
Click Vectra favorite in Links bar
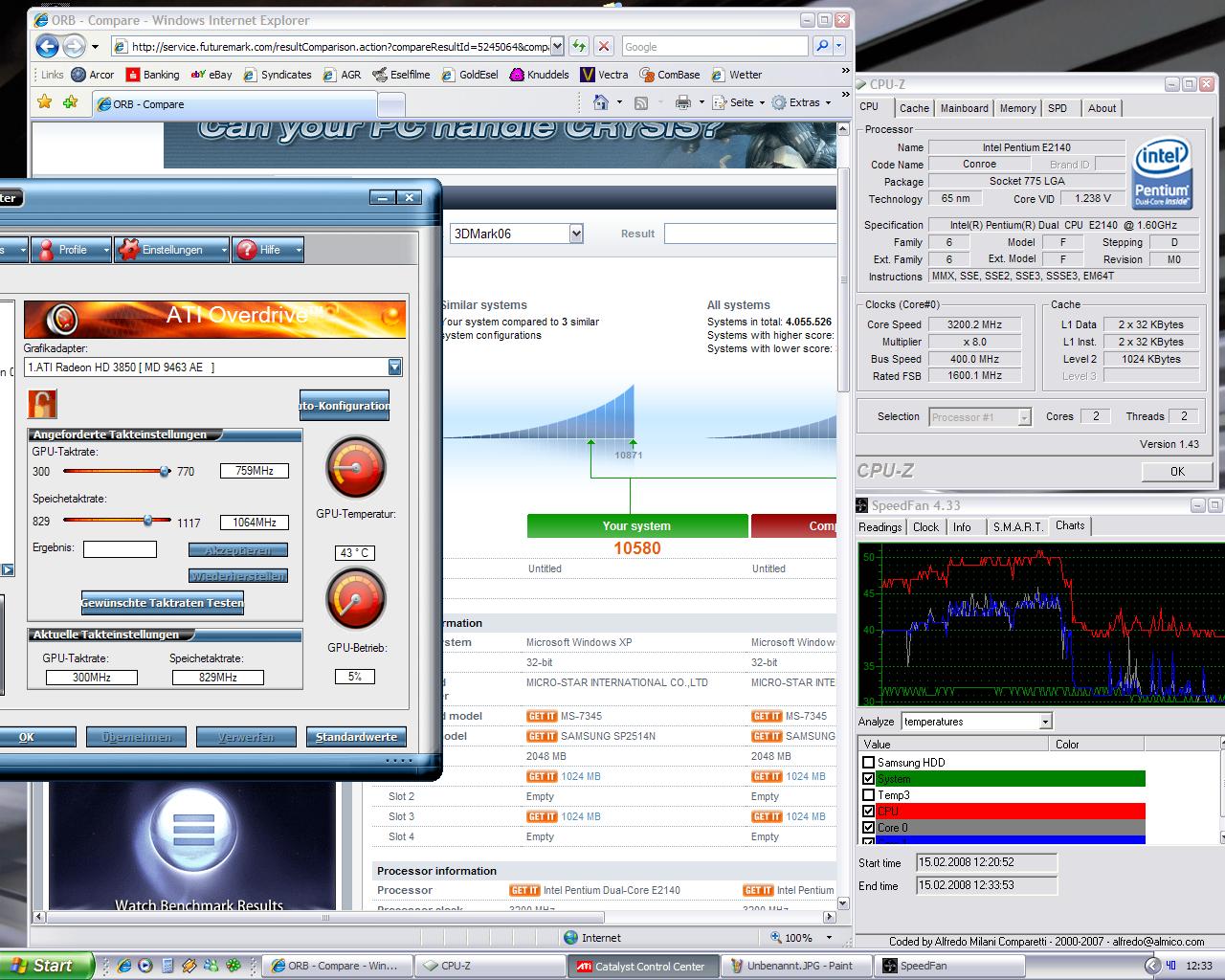(605, 75)
